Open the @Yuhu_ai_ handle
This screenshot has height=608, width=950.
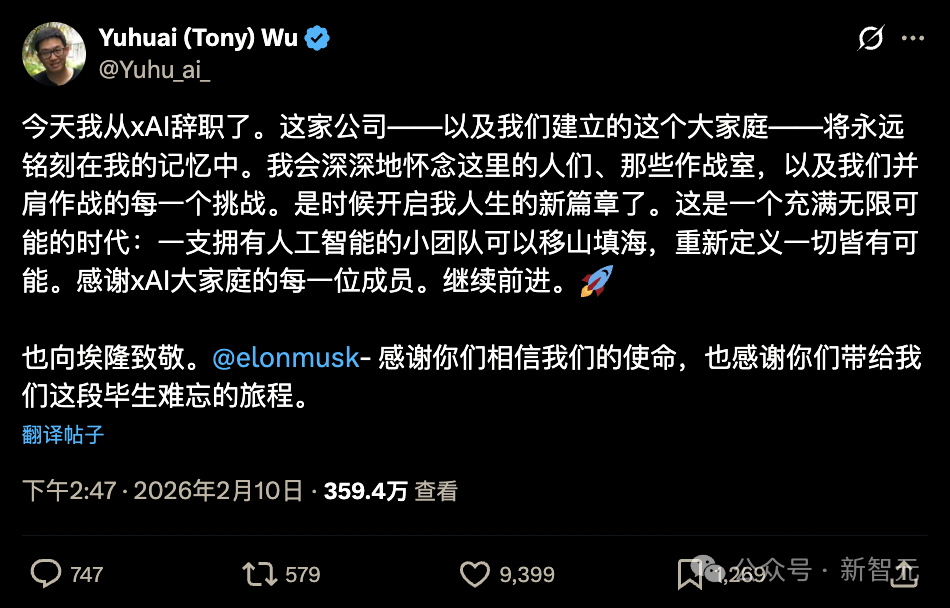point(154,70)
